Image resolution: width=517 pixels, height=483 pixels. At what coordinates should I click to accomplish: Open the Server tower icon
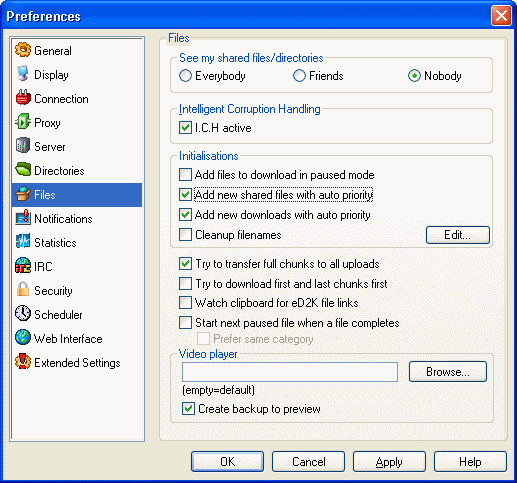[23, 146]
